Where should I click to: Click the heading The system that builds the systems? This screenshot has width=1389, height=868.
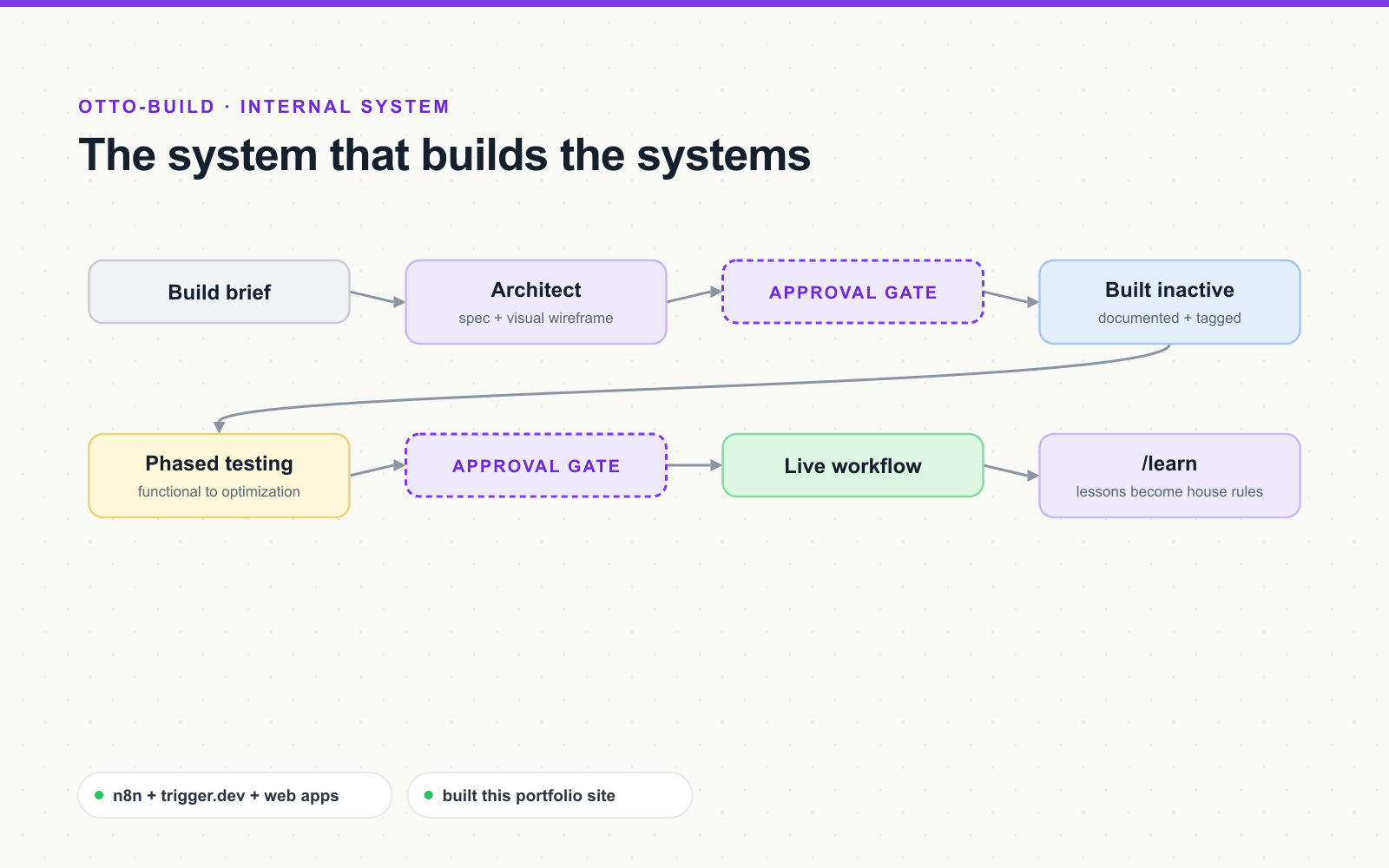[x=444, y=155]
